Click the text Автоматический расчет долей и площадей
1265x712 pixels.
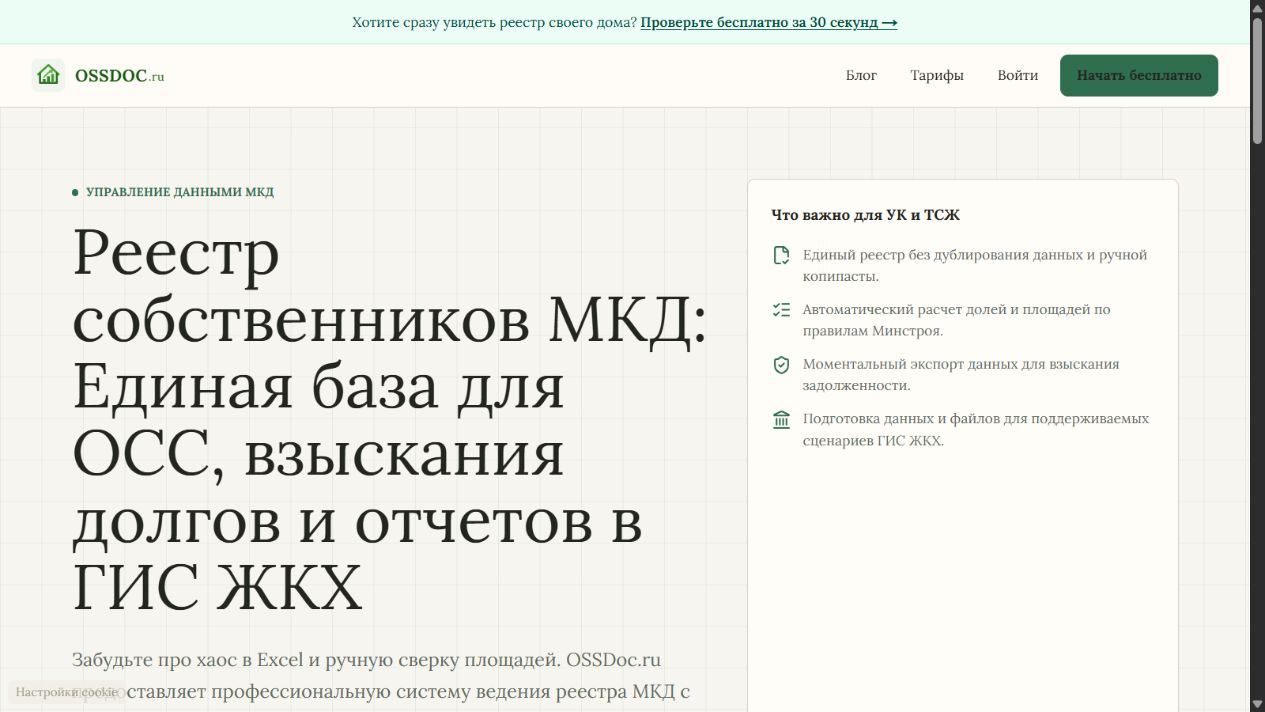pyautogui.click(x=956, y=320)
